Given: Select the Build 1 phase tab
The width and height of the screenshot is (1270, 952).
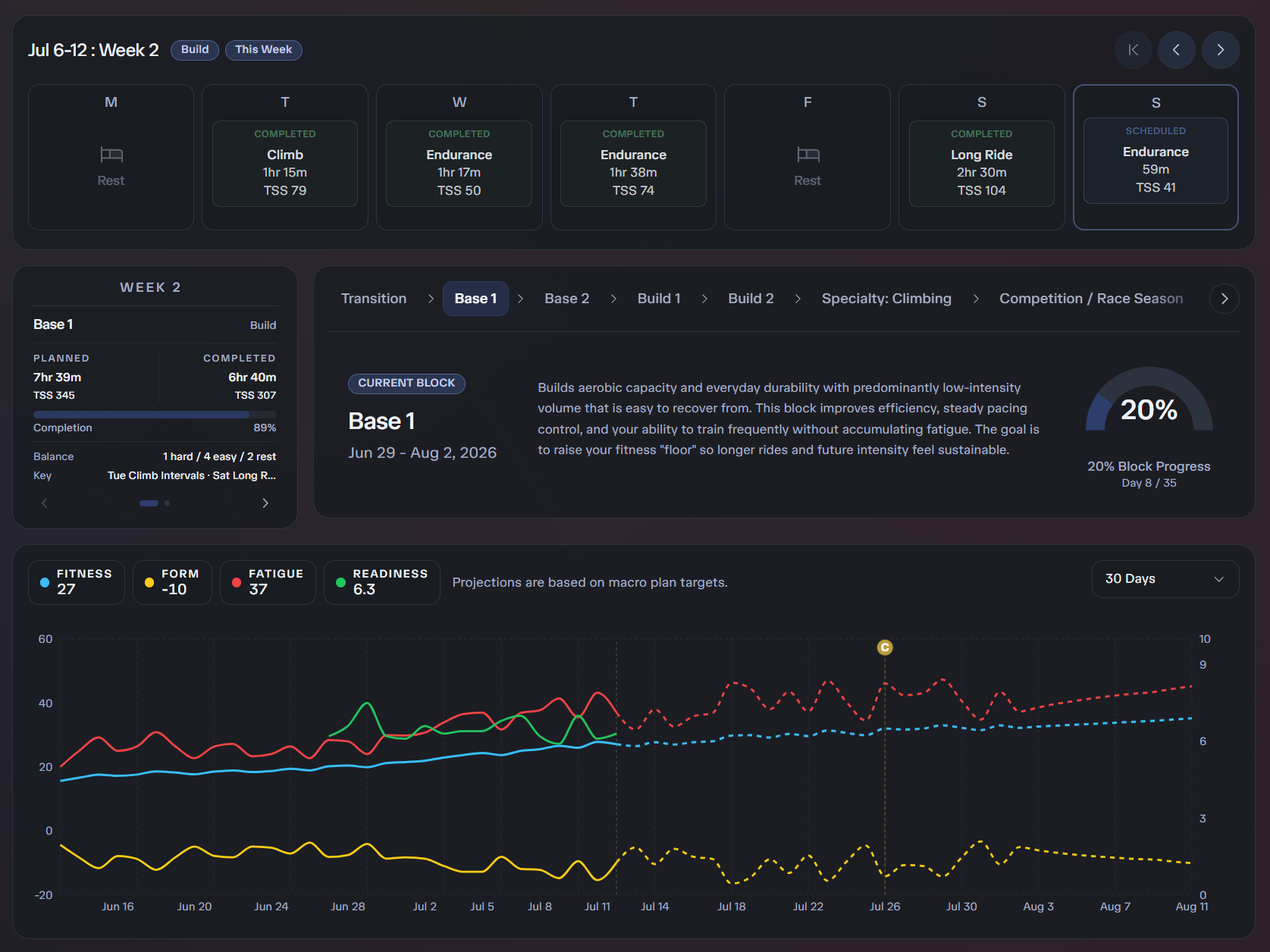Looking at the screenshot, I should coord(659,299).
